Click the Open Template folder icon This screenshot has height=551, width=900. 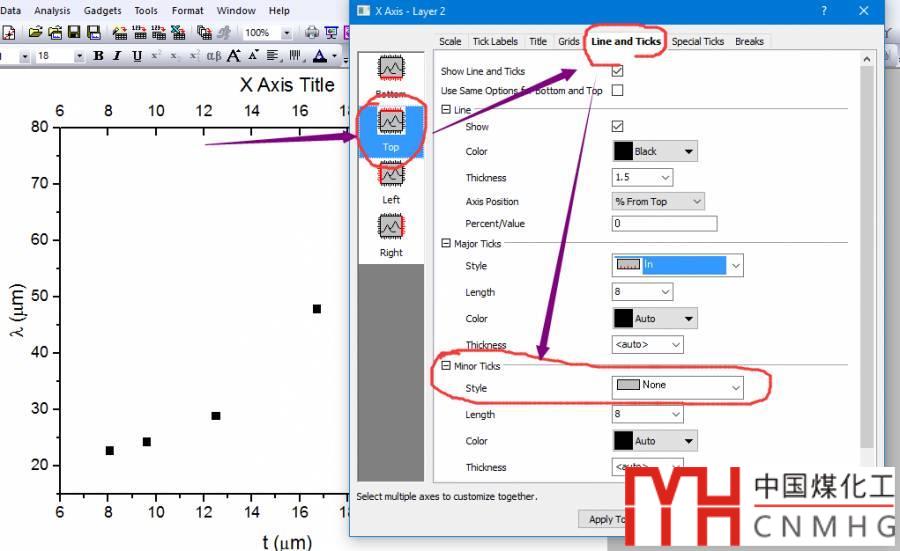click(x=55, y=33)
